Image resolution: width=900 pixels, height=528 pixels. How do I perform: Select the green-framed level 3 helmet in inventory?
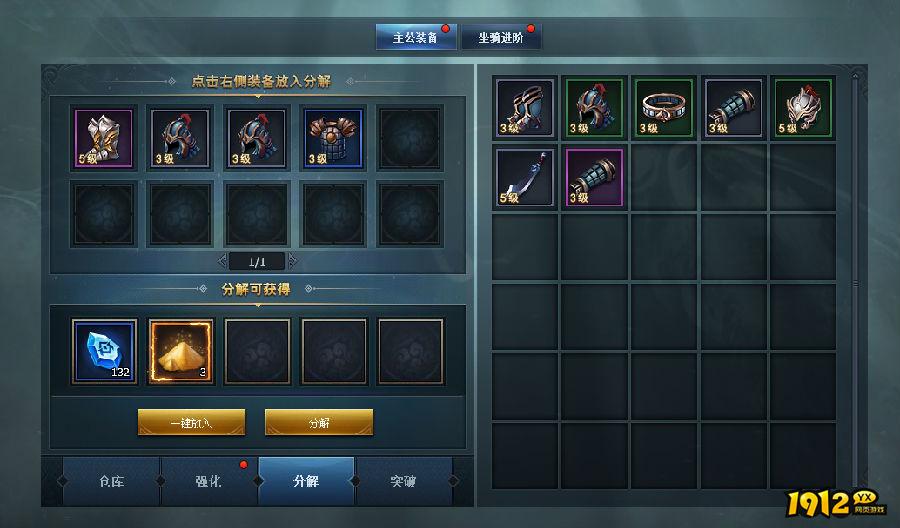pos(594,108)
